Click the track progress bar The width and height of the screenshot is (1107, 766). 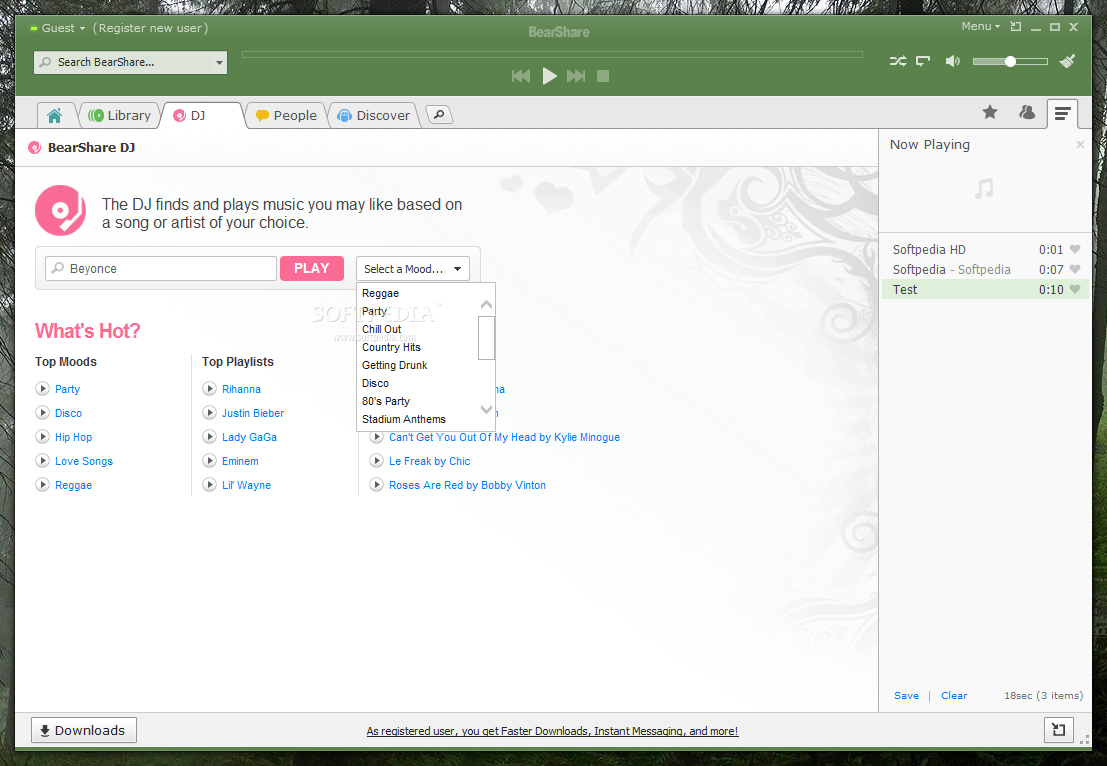(552, 54)
